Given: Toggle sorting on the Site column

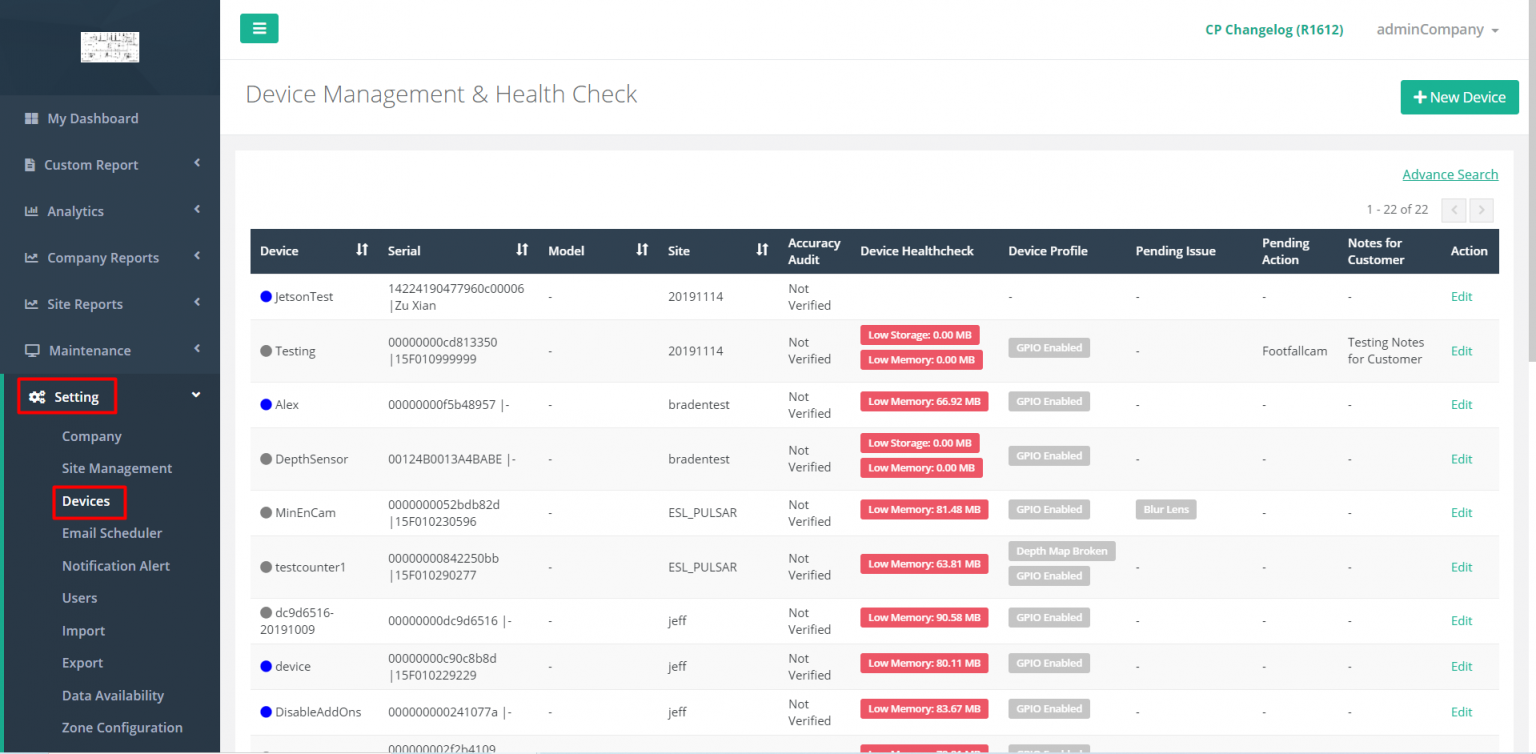Looking at the screenshot, I should (x=763, y=249).
